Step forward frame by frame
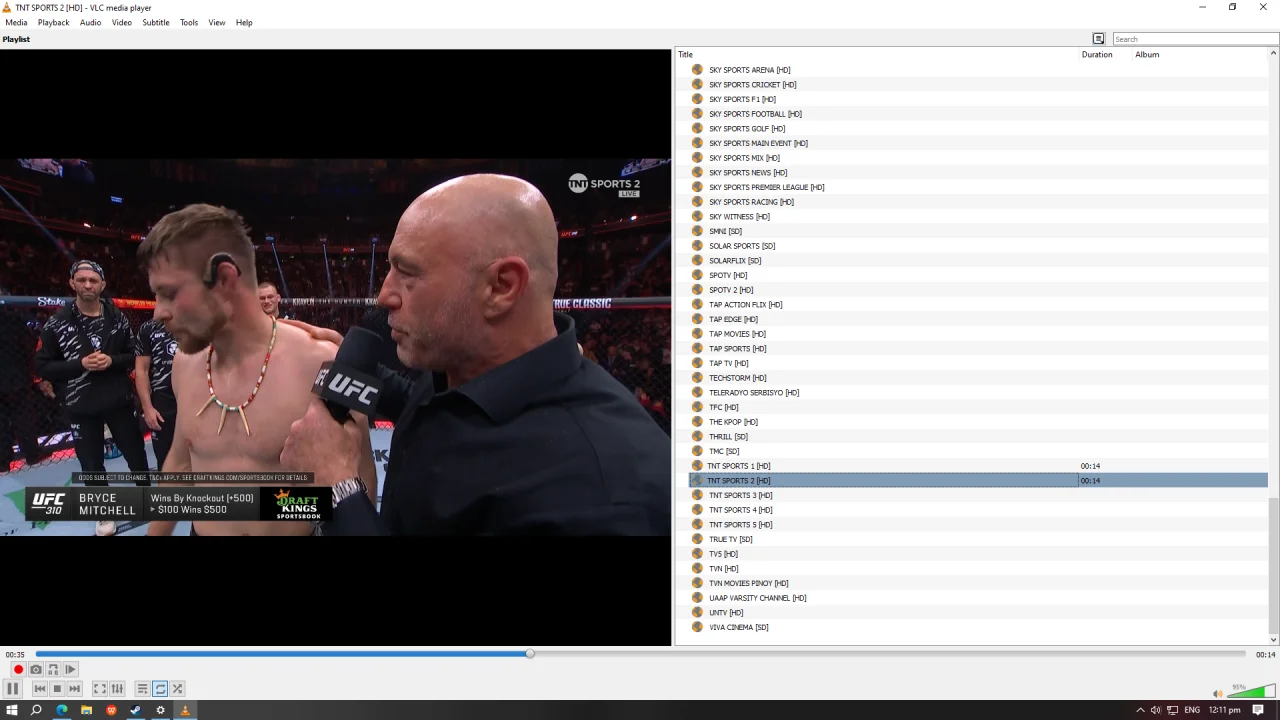 70,670
